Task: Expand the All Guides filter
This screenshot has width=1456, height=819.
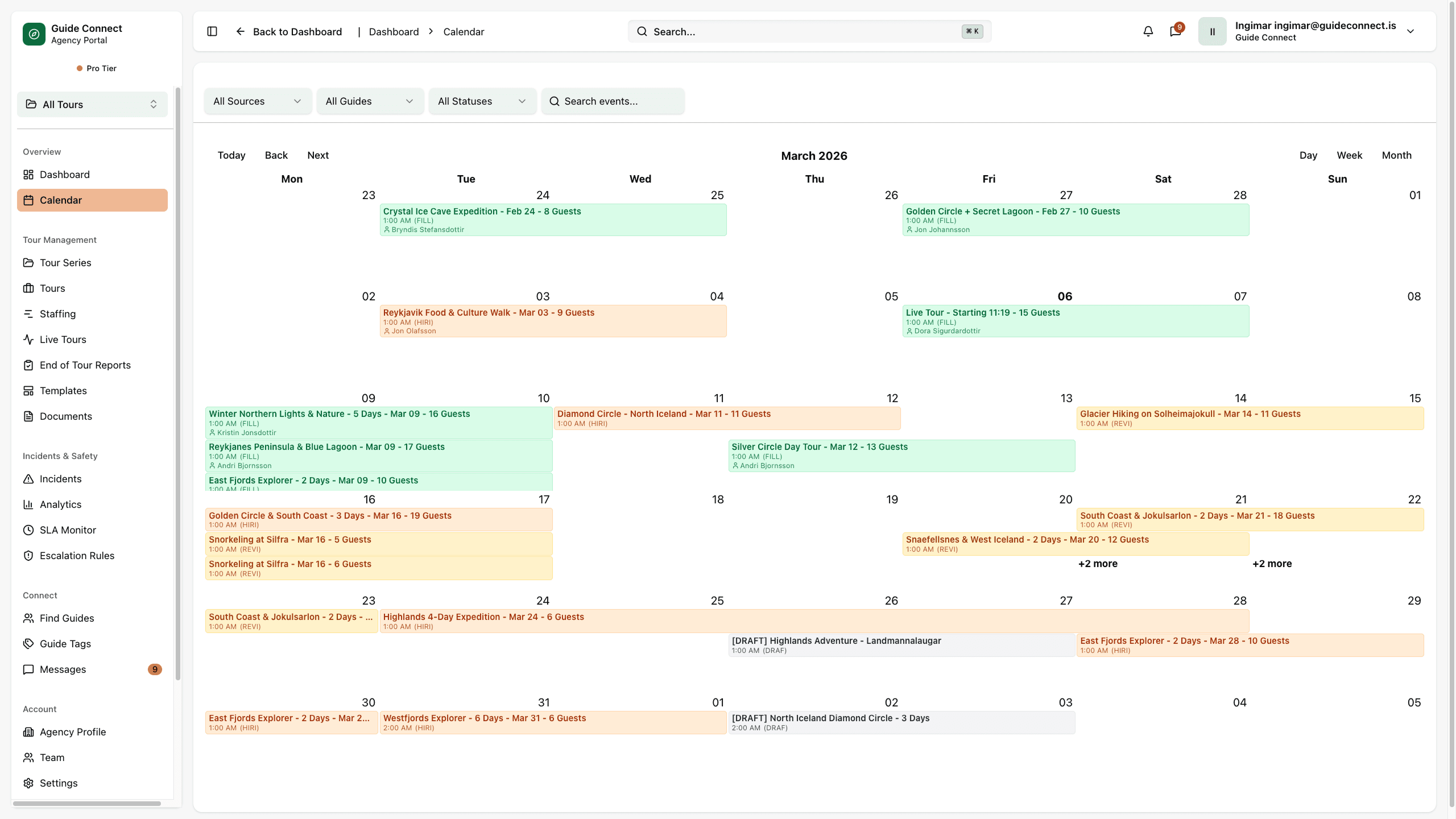Action: click(x=369, y=101)
